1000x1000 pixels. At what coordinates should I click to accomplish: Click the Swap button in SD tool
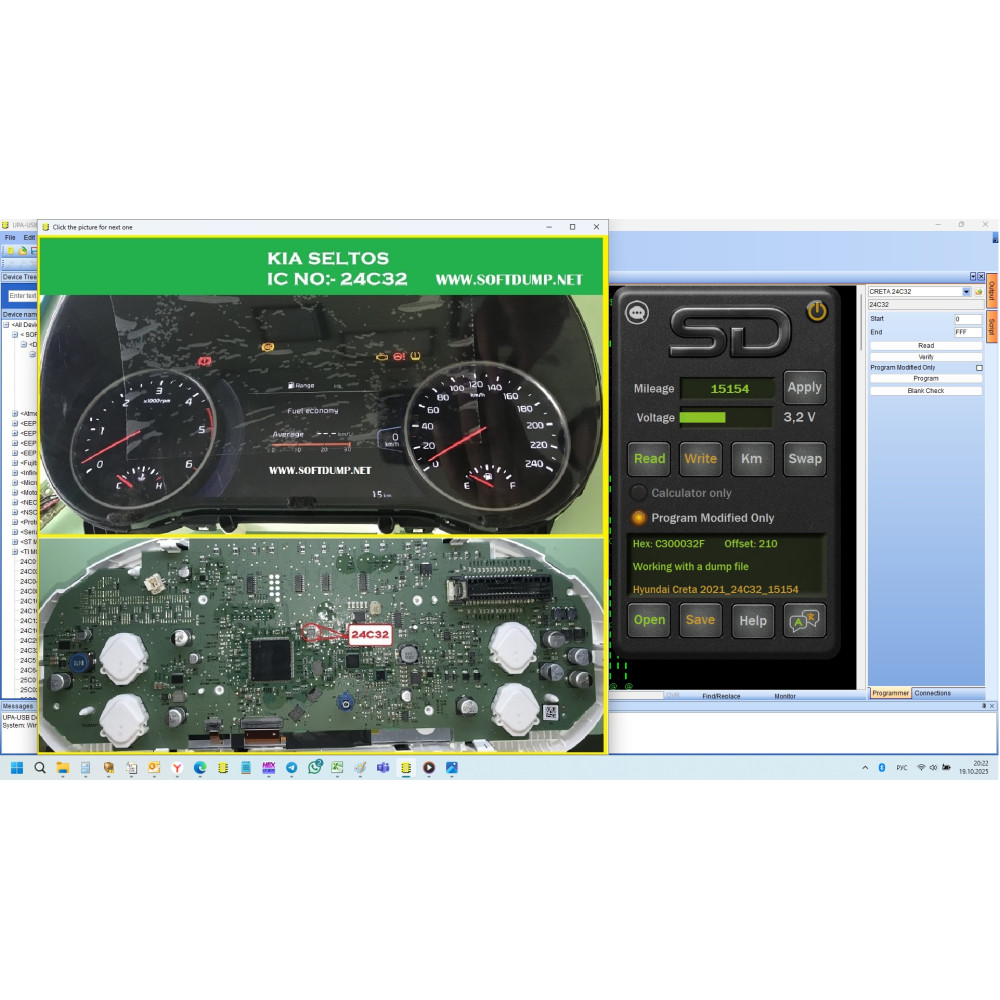[804, 459]
